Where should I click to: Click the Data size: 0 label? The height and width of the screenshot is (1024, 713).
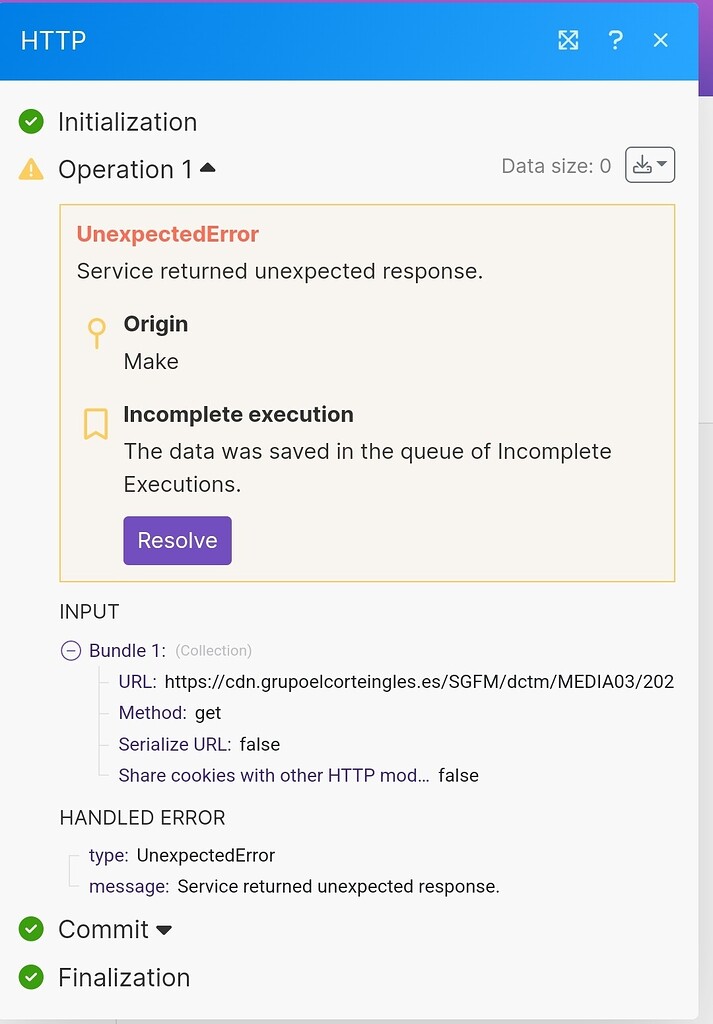[x=557, y=166]
